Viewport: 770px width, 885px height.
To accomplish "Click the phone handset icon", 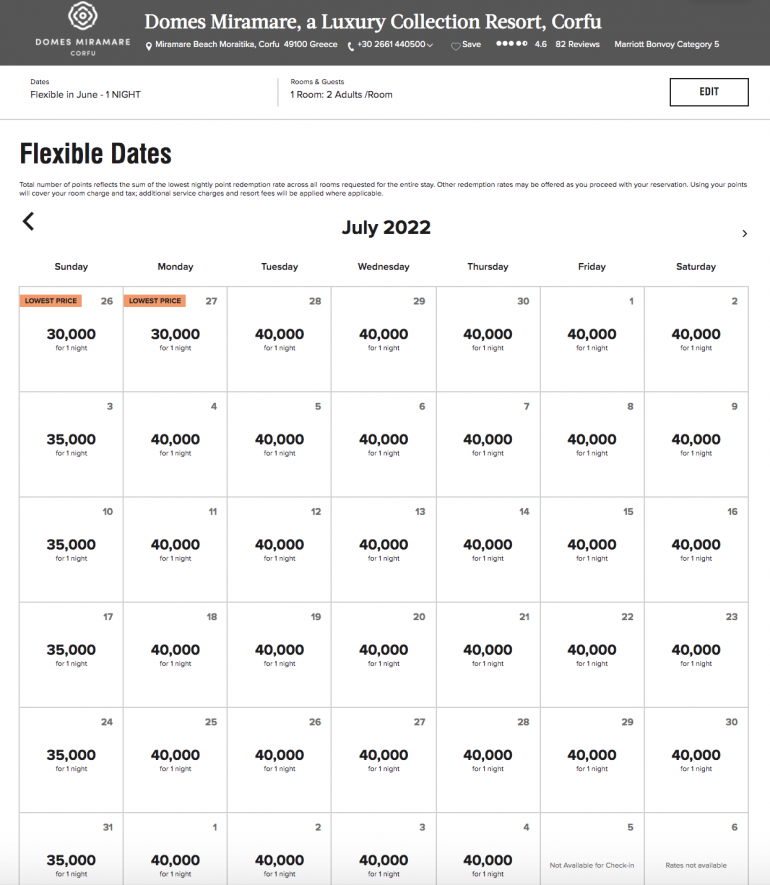I will click(x=351, y=45).
